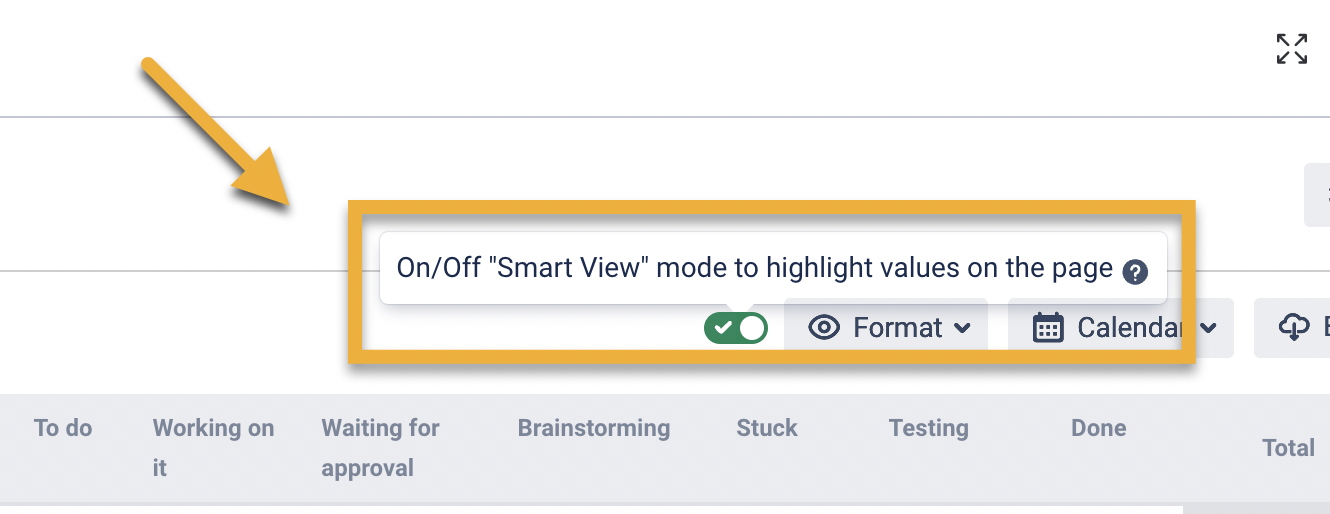Click the To do column header
The height and width of the screenshot is (514, 1330).
coord(63,428)
